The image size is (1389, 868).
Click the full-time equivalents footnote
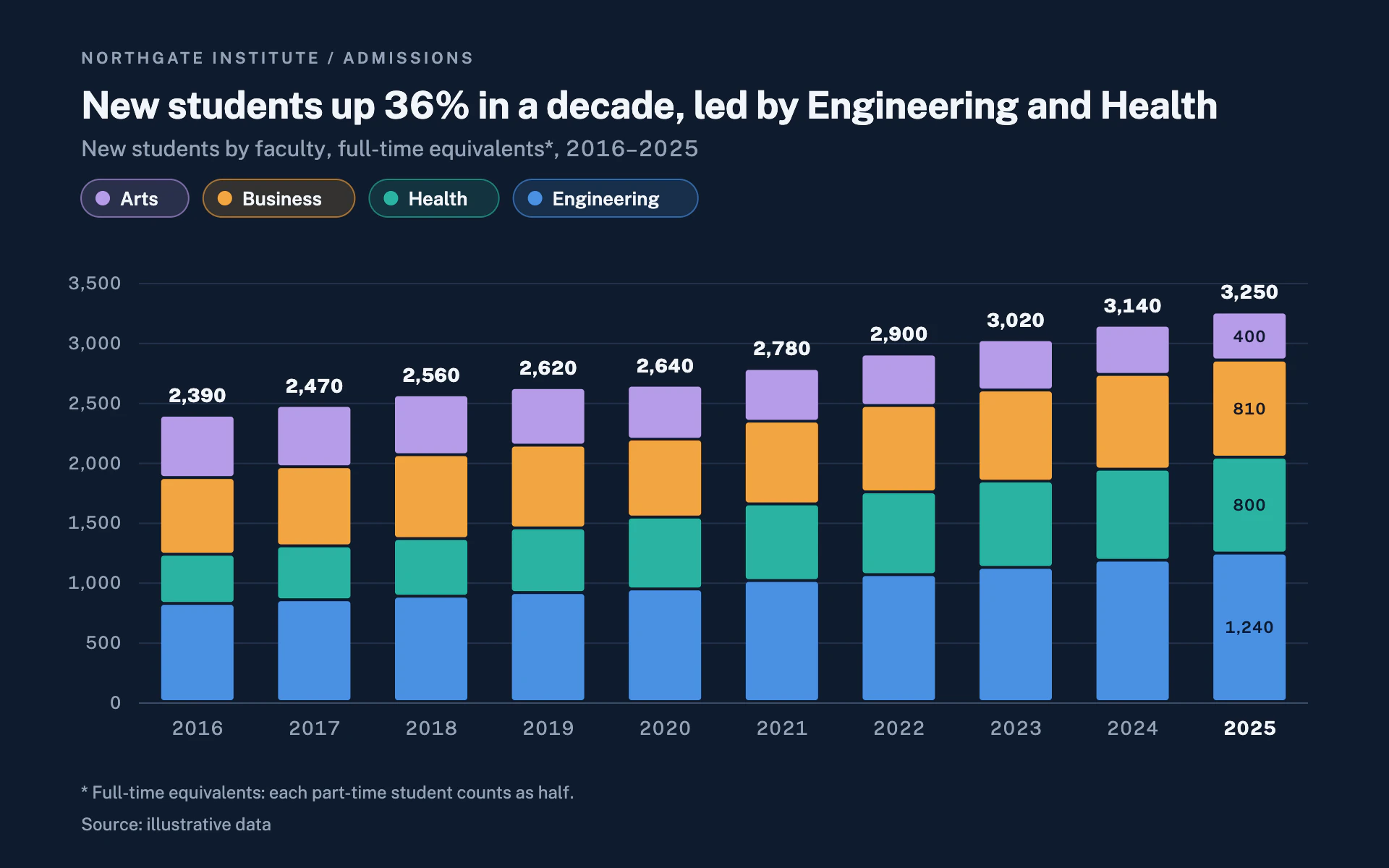327,793
